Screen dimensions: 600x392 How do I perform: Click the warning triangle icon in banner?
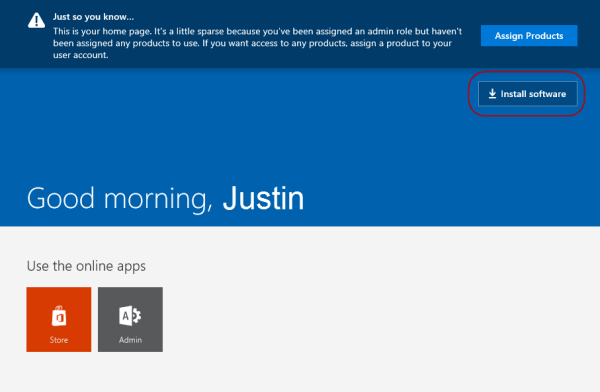[x=36, y=20]
